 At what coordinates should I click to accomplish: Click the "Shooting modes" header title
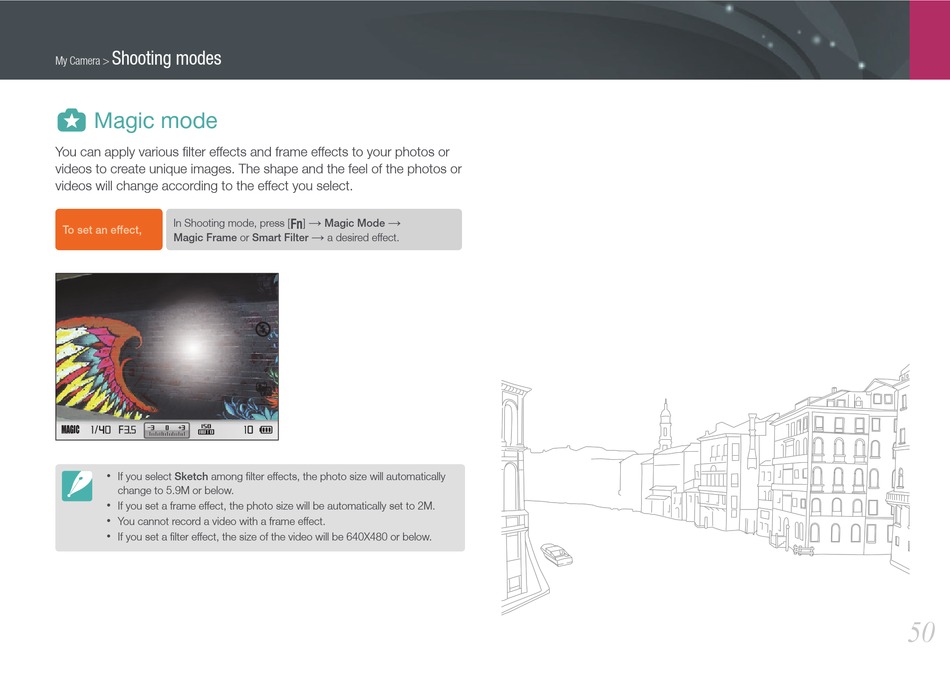[x=167, y=59]
